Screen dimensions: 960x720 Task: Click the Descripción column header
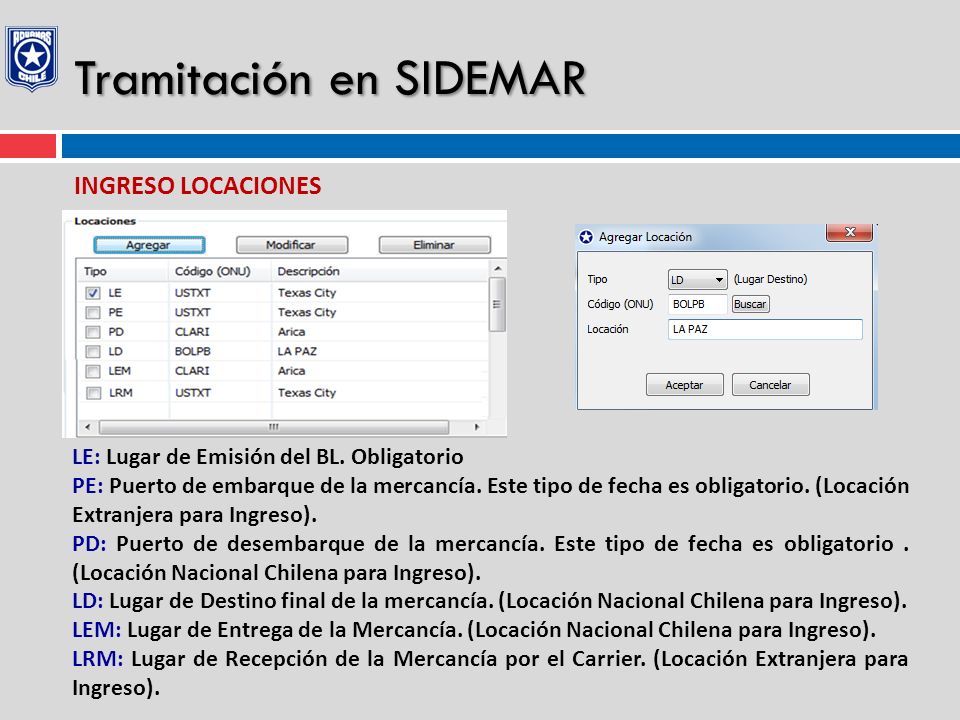coord(309,271)
